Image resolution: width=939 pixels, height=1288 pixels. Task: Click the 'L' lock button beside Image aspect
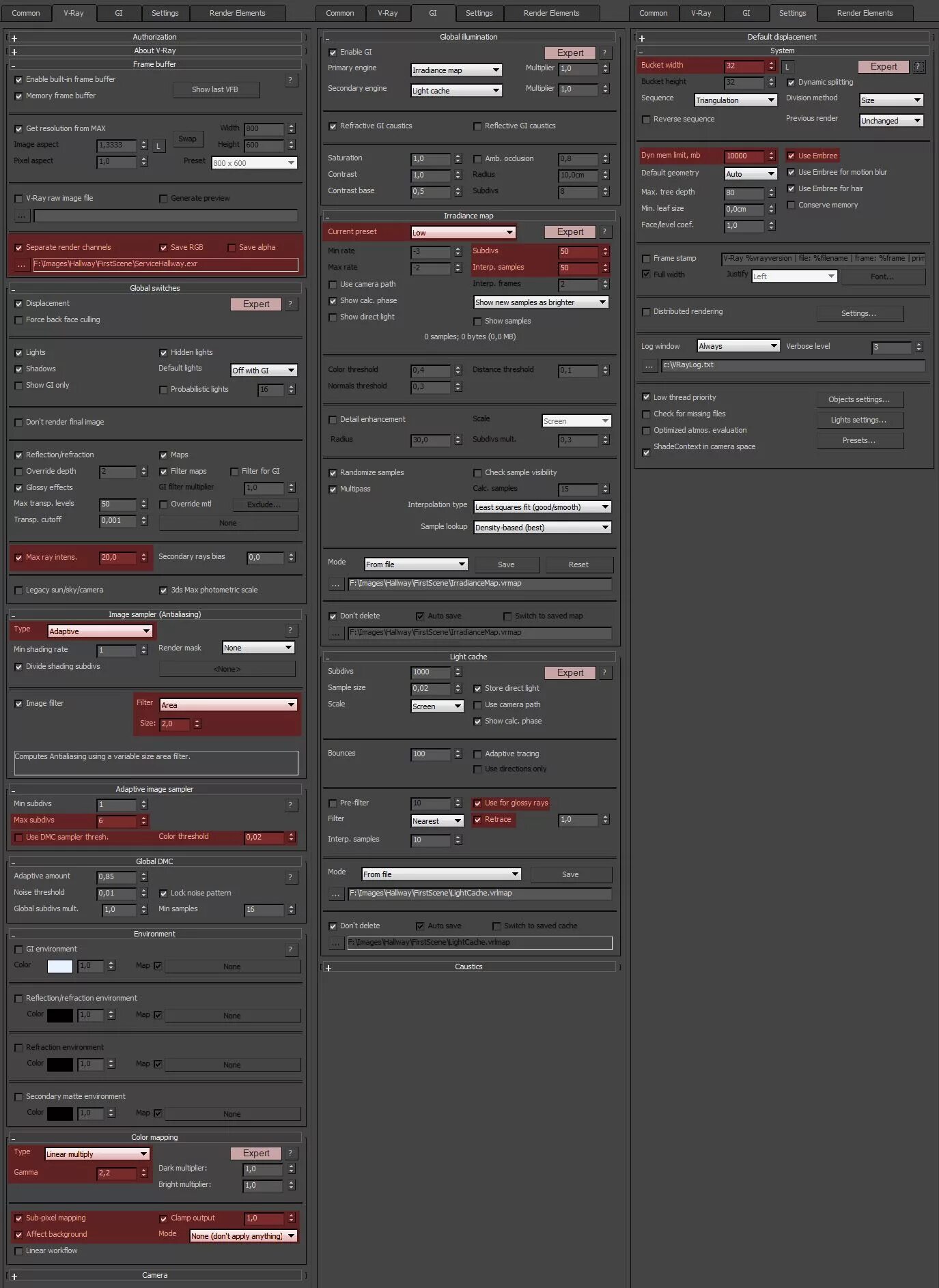[158, 146]
